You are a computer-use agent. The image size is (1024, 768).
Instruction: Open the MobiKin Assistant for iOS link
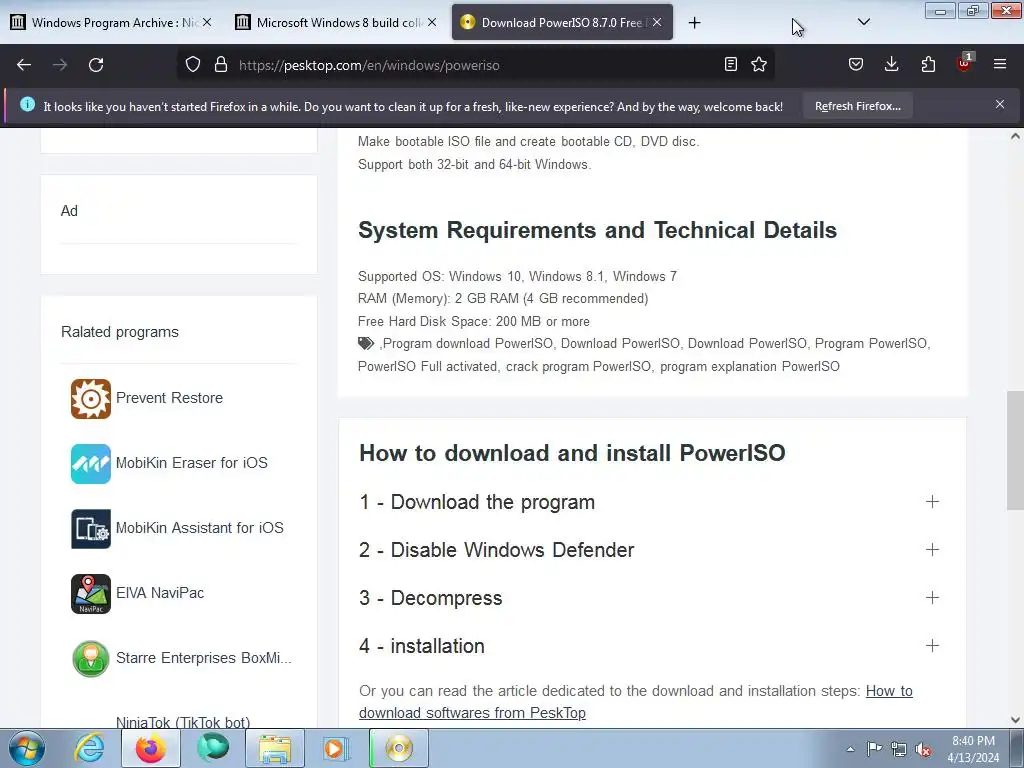[199, 528]
